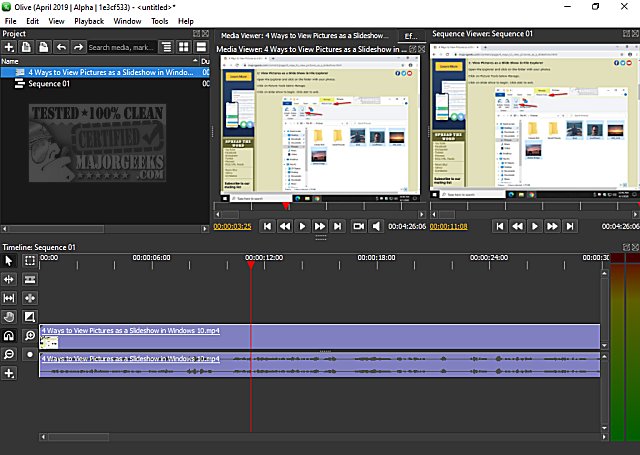The width and height of the screenshot is (640, 455).
Task: Zoom in on the timeline
Action: [30, 336]
